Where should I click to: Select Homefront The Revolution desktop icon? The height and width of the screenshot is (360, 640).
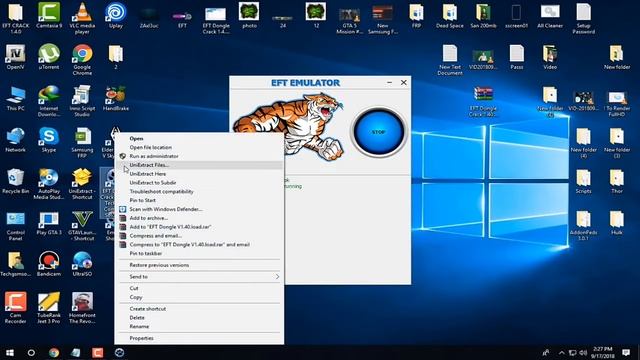[x=82, y=308]
